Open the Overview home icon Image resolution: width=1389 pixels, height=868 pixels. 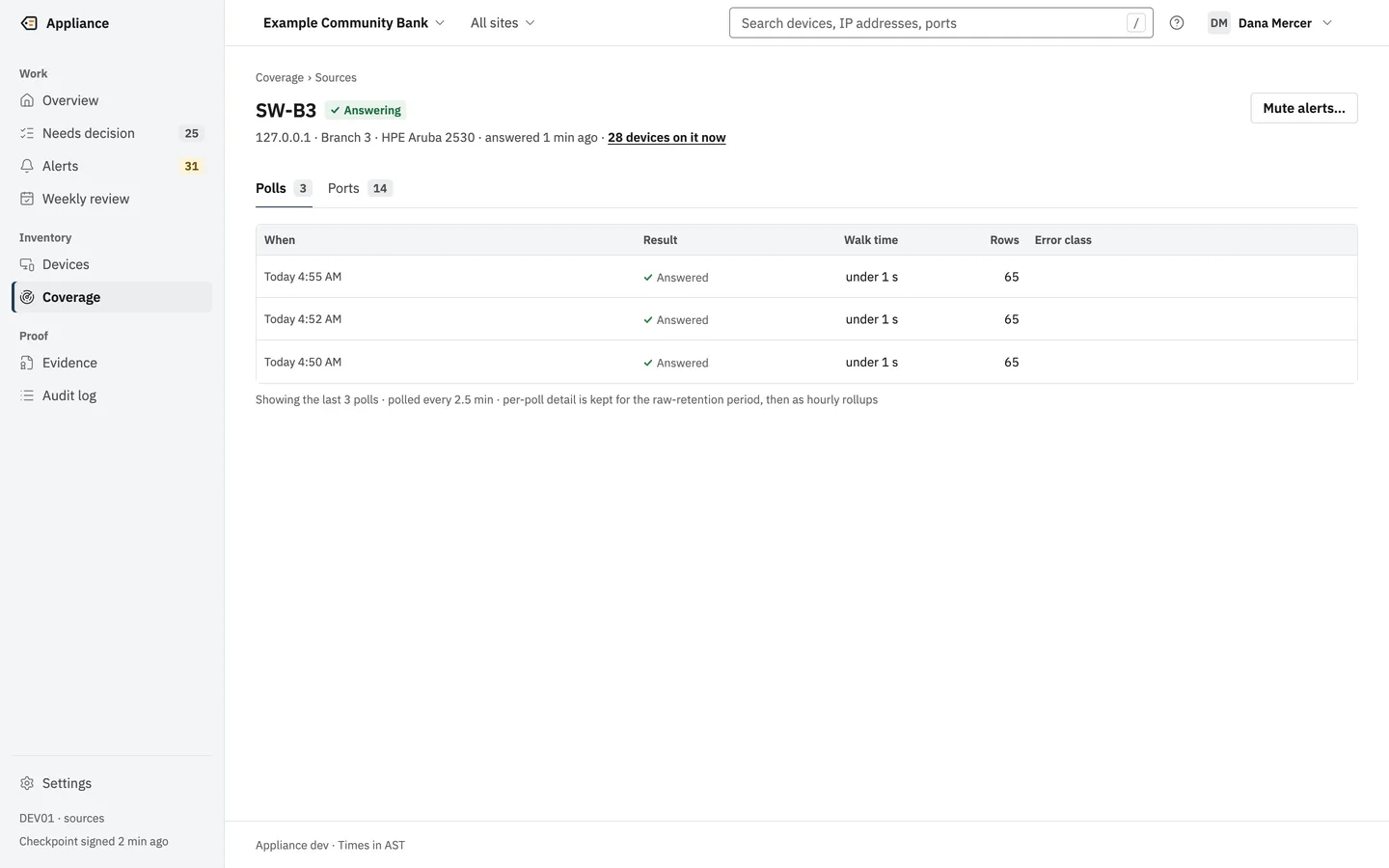[27, 100]
